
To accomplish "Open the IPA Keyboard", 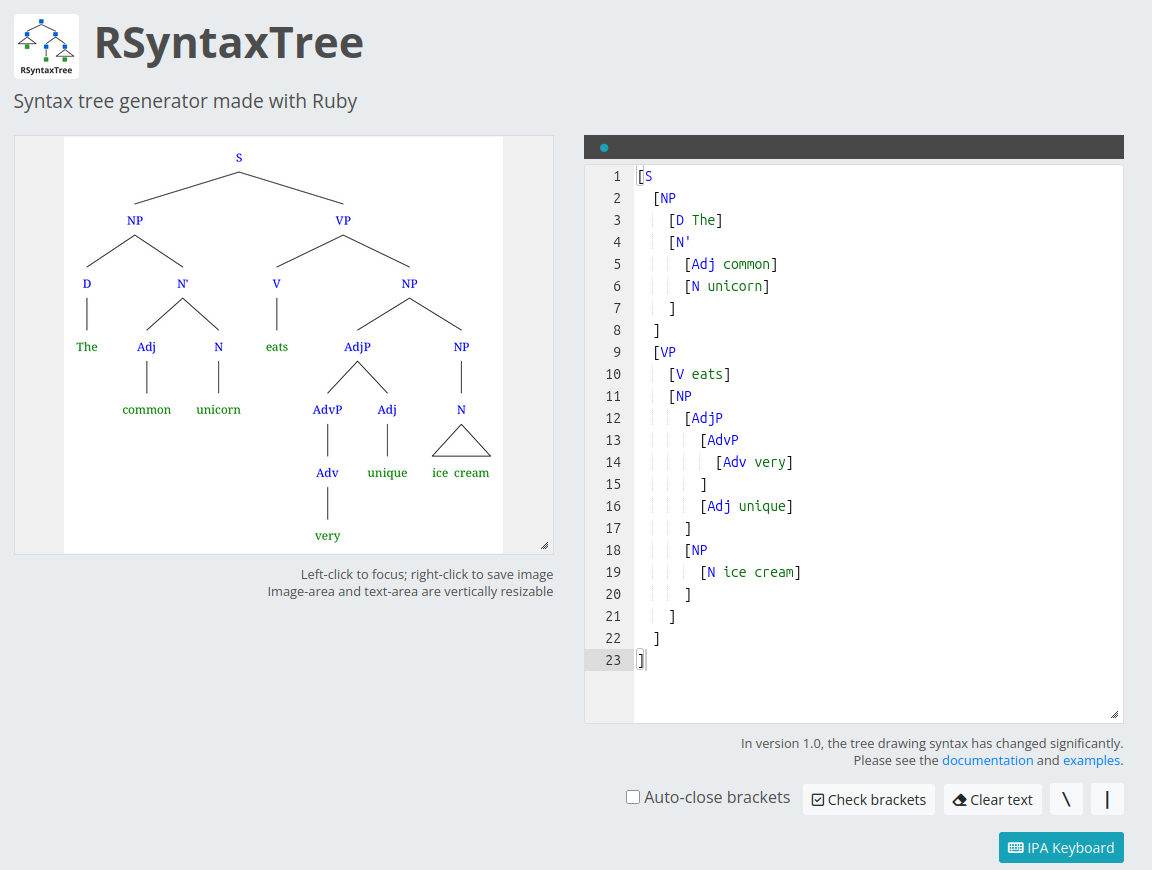I will pos(1061,847).
